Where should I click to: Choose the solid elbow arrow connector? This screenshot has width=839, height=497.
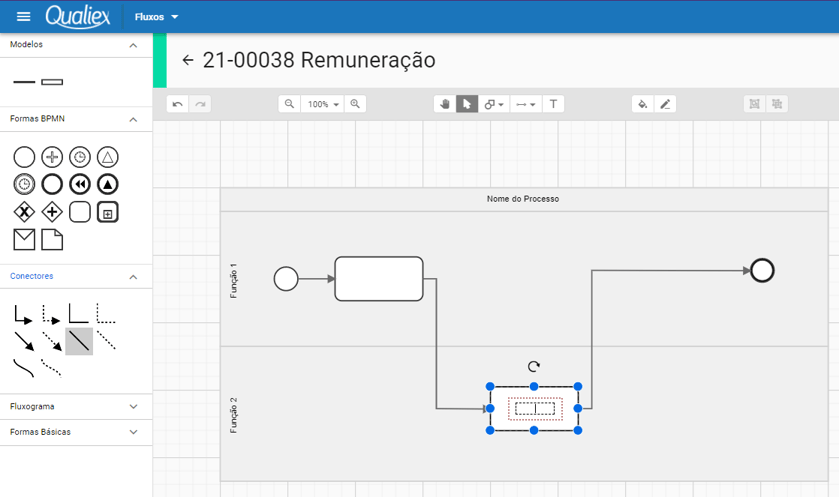pos(23,314)
